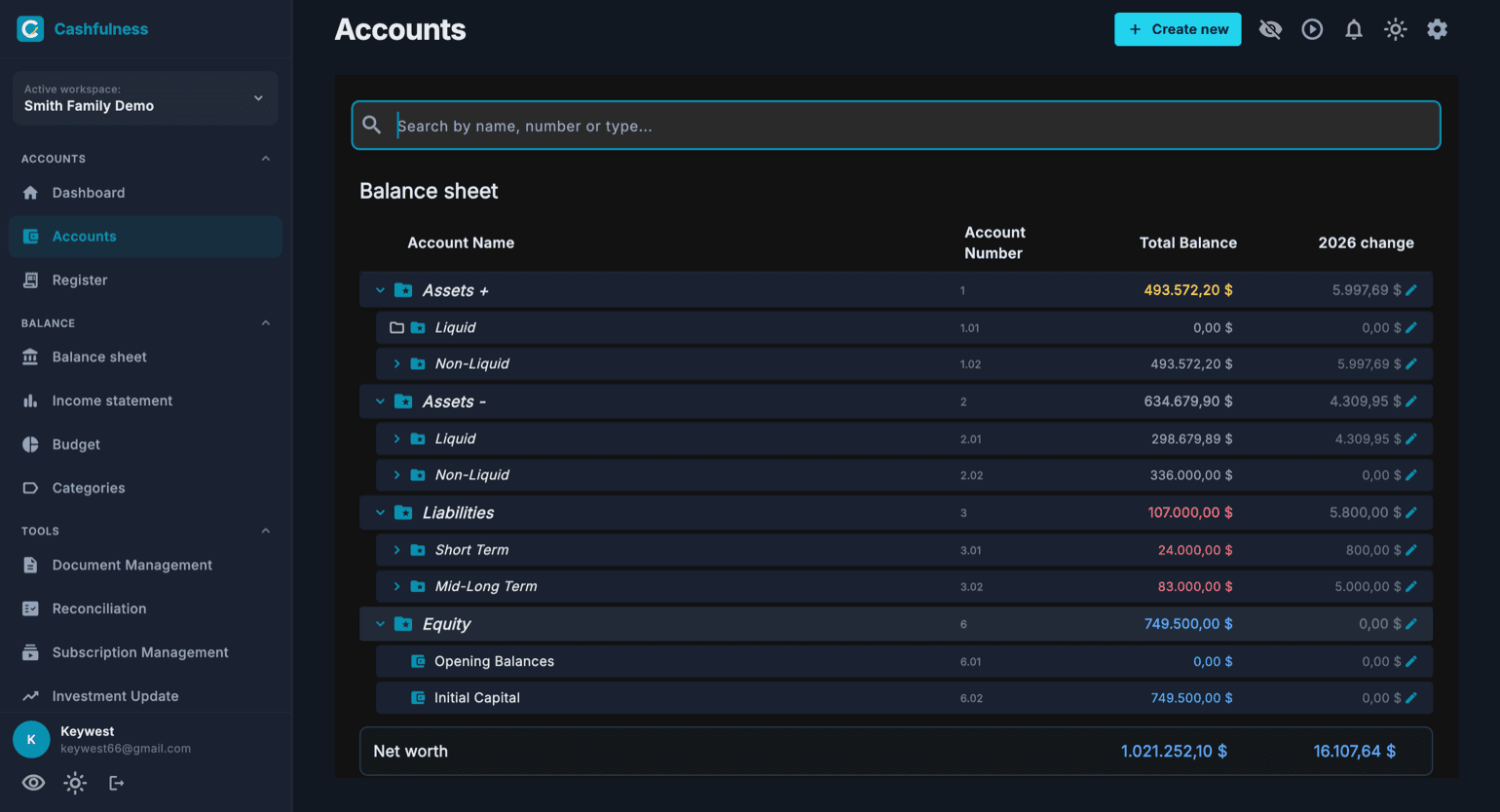Edit pencil icon on Initial Capital row
This screenshot has height=812, width=1500.
(1411, 698)
